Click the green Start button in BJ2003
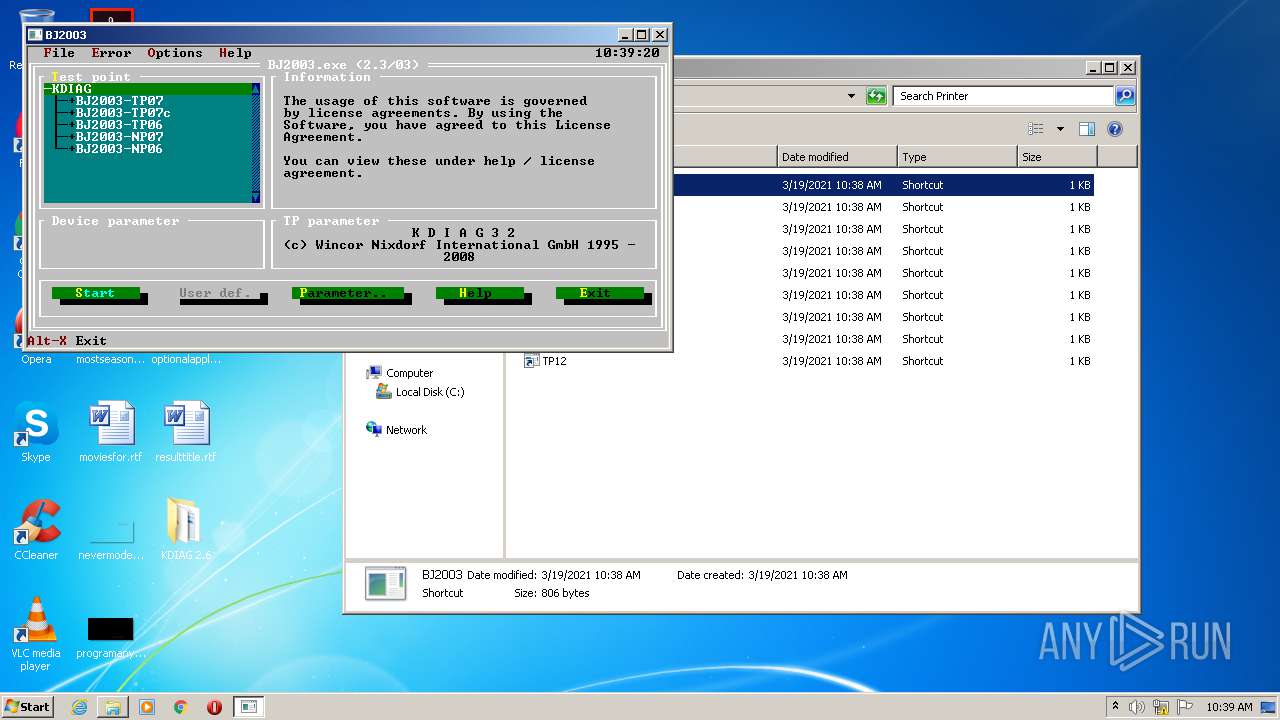This screenshot has width=1280, height=720. (x=95, y=293)
